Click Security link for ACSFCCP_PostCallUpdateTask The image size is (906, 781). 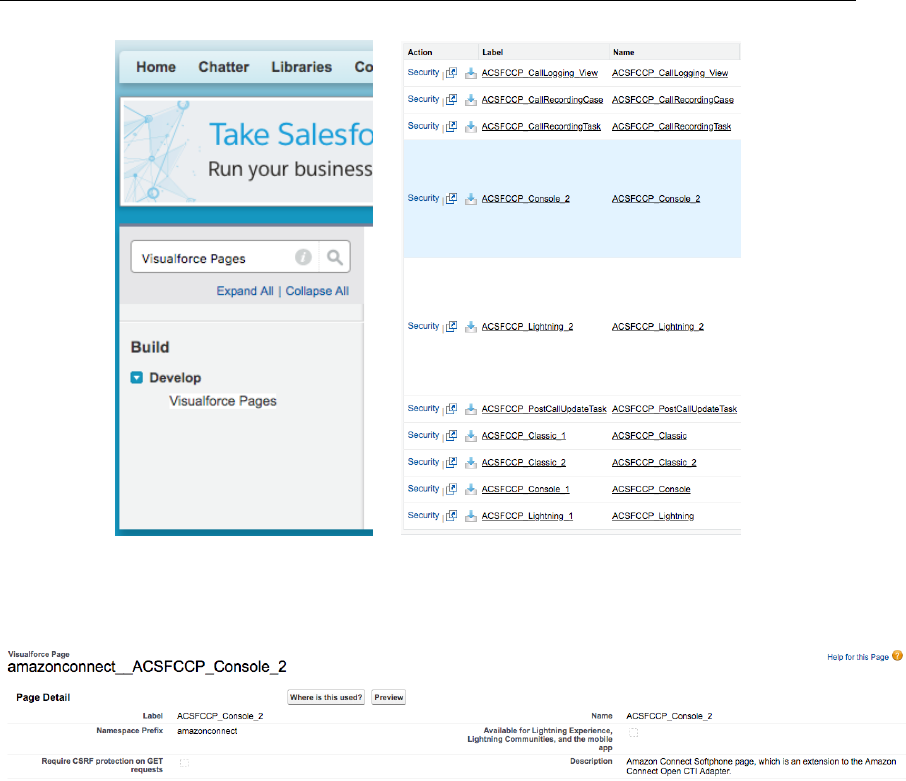click(423, 408)
